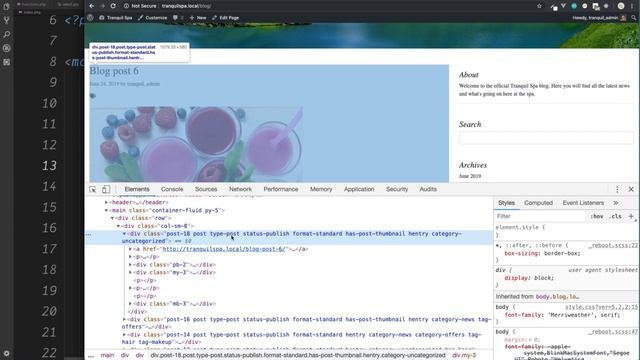This screenshot has height=360, width=640.
Task: Collapse post-18 div node
Action: tap(124, 234)
